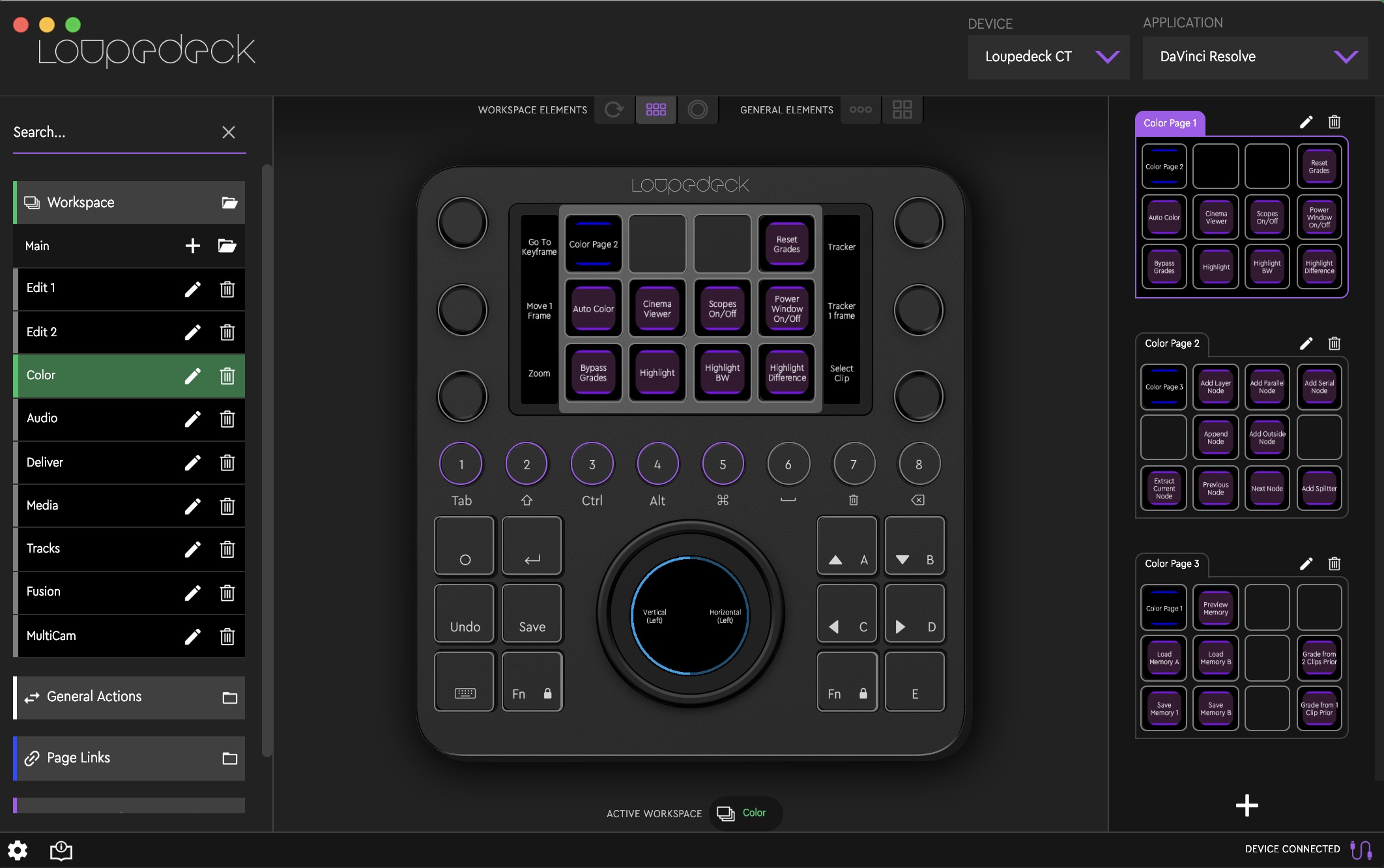Add a new page with the plus button

tap(1247, 805)
